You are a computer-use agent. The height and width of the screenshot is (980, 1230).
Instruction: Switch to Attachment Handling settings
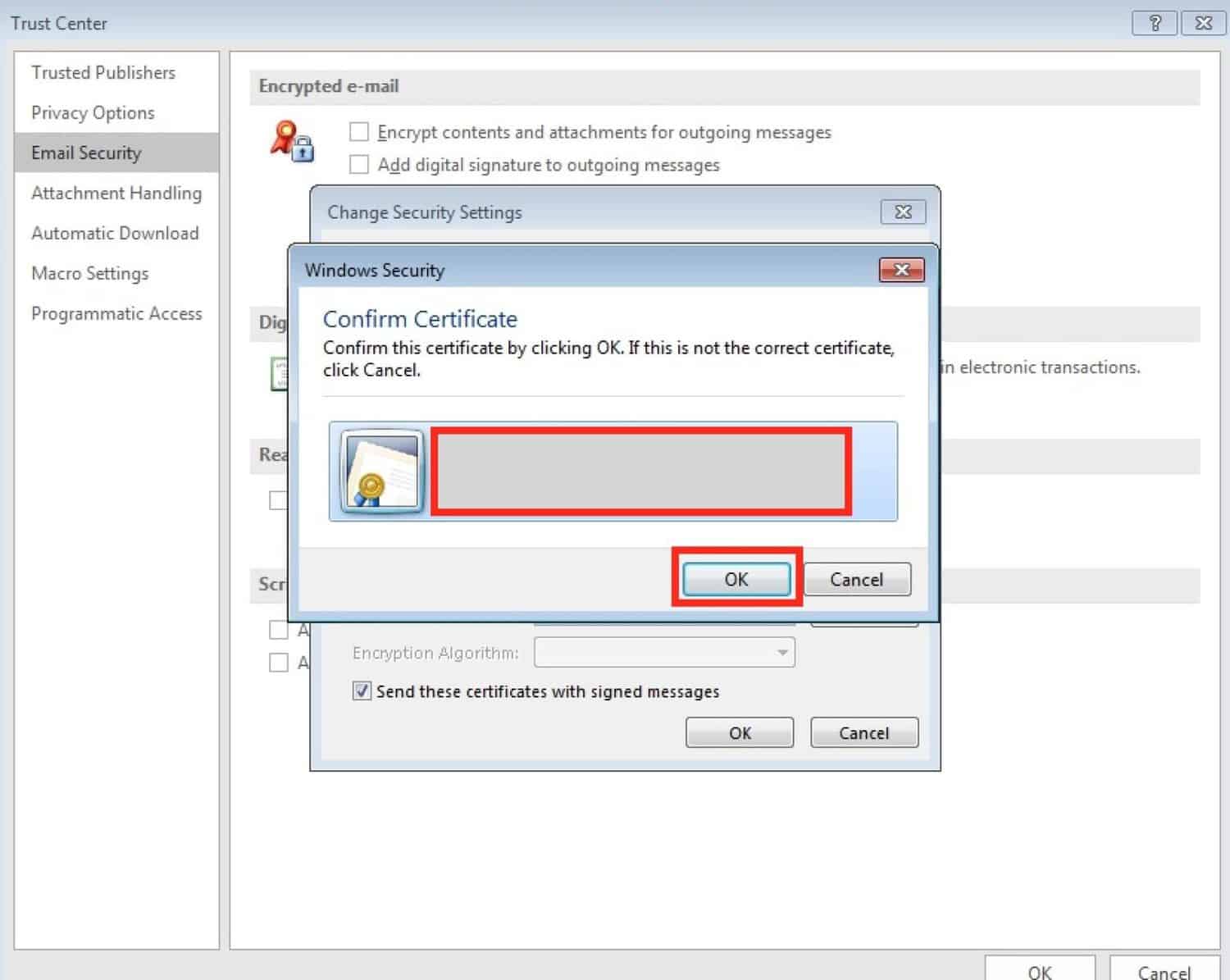click(x=116, y=193)
